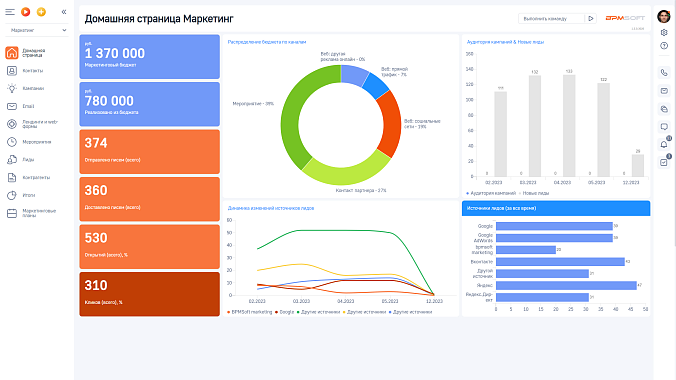Open the lead source dynamics chart title
The image size is (676, 380).
coord(271,208)
